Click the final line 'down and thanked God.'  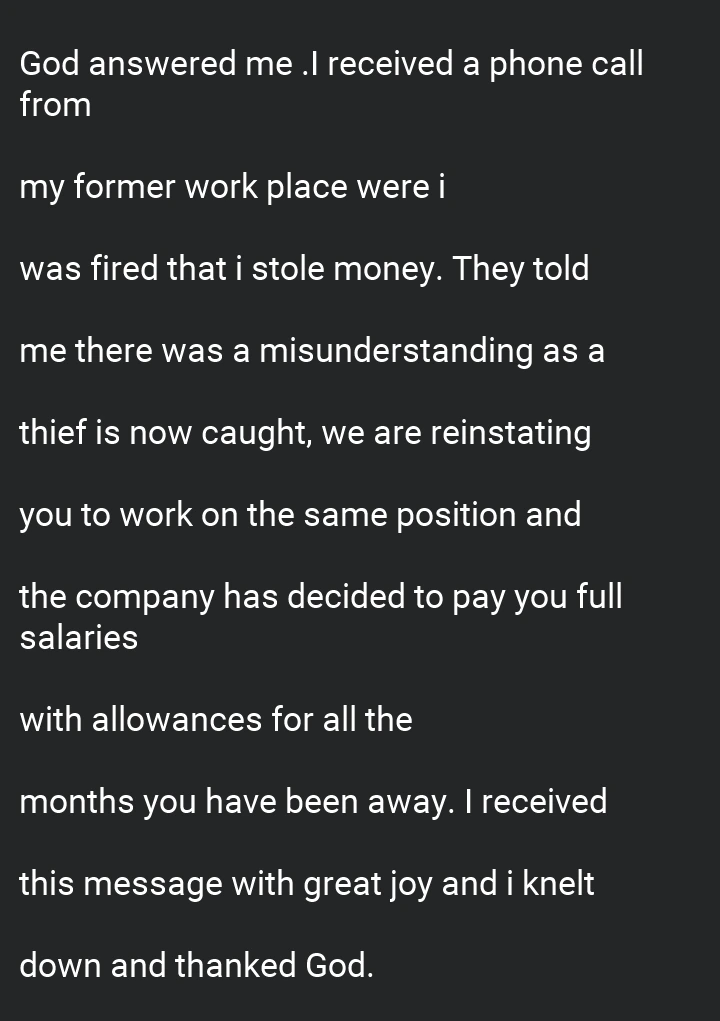[x=197, y=965]
